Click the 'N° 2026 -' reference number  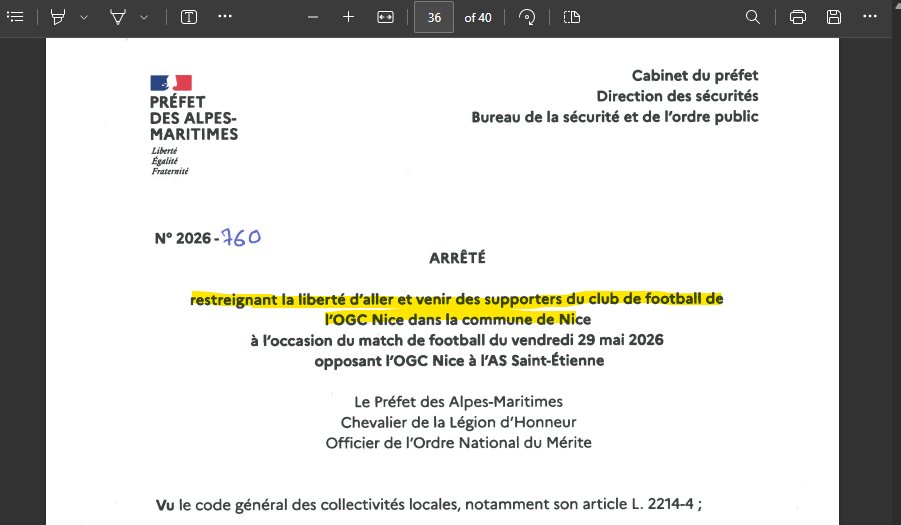[187, 238]
